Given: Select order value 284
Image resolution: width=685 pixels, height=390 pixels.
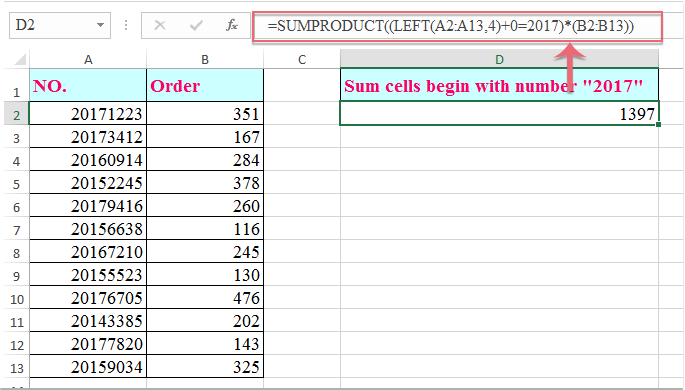Looking at the screenshot, I should tap(205, 160).
